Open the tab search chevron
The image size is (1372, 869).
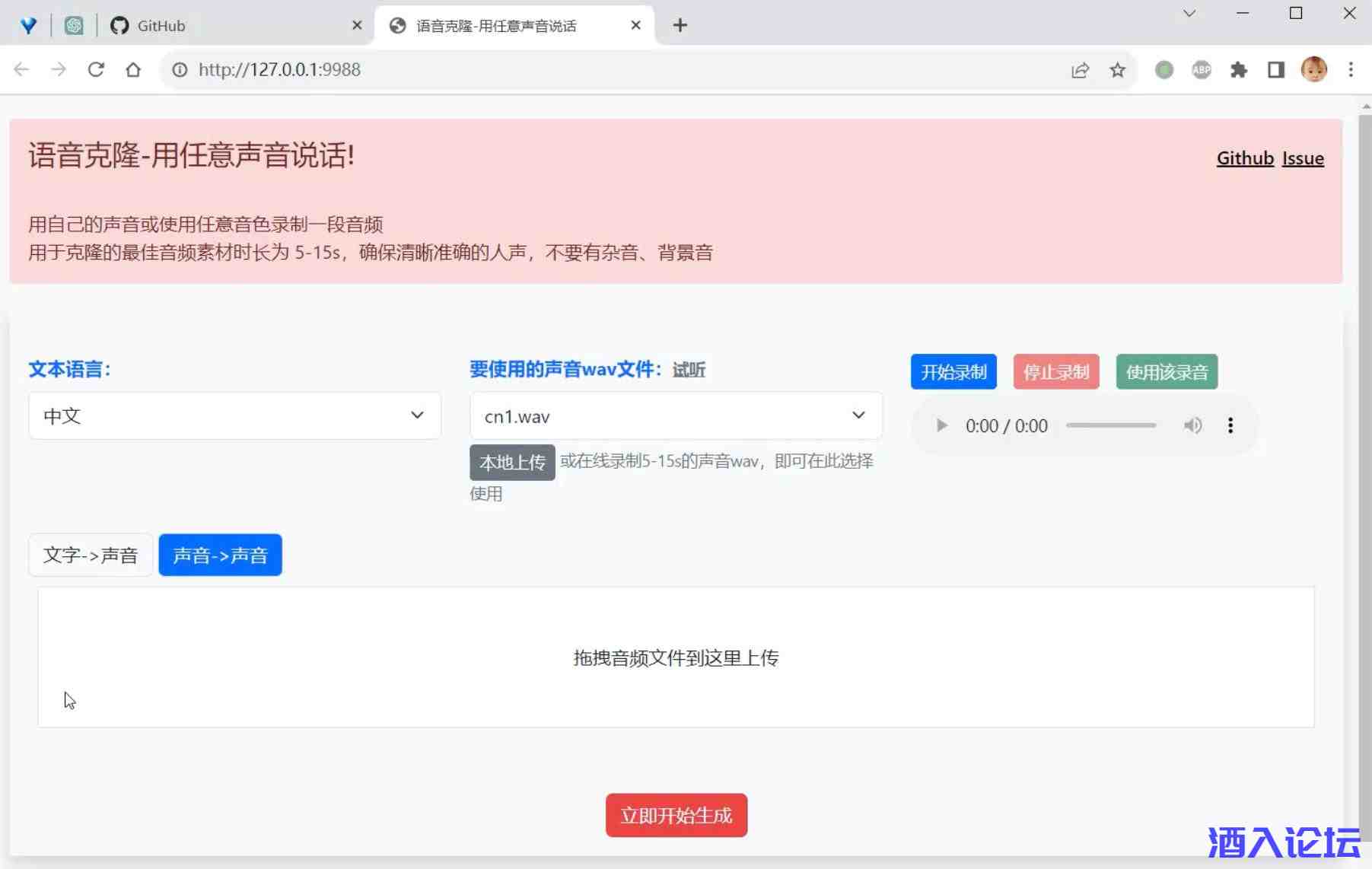(1189, 14)
